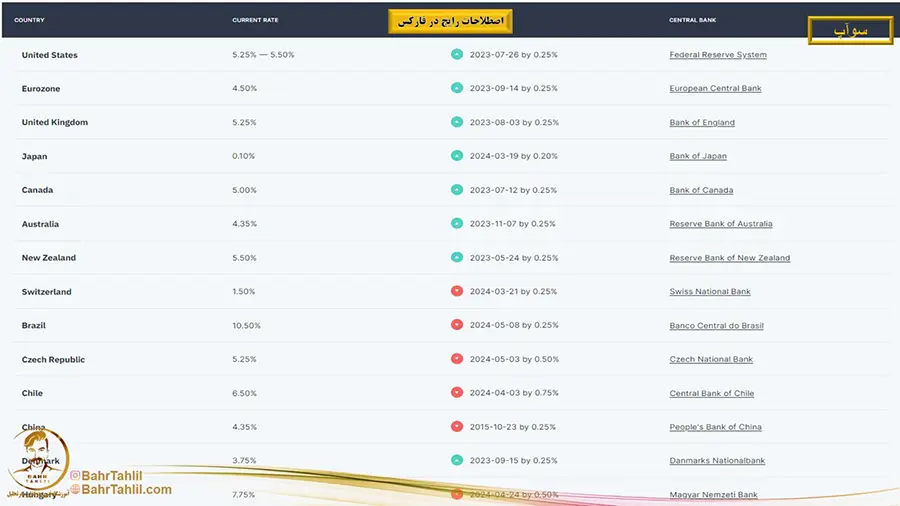Click the green up arrow in Canada row
The height and width of the screenshot is (506, 900).
coord(457,190)
